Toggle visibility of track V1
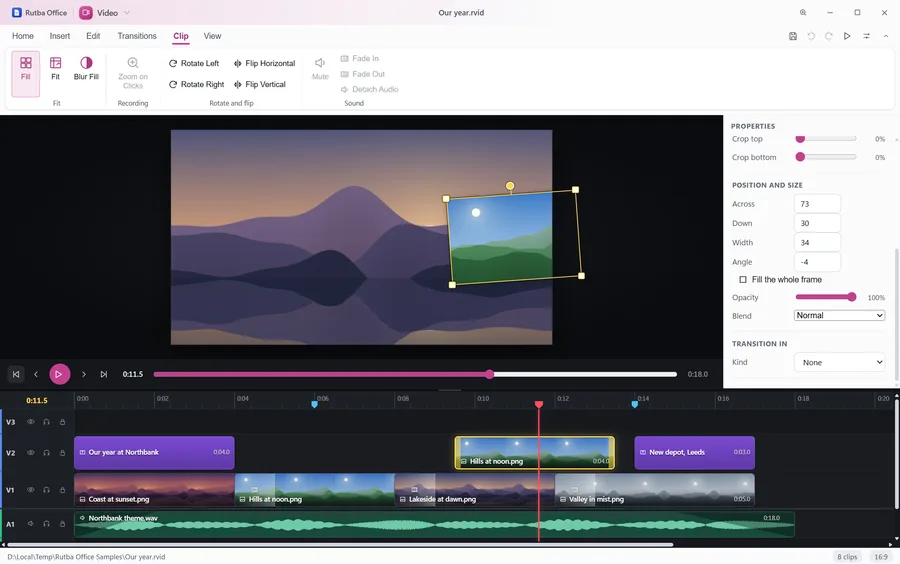The image size is (900, 564). point(30,490)
